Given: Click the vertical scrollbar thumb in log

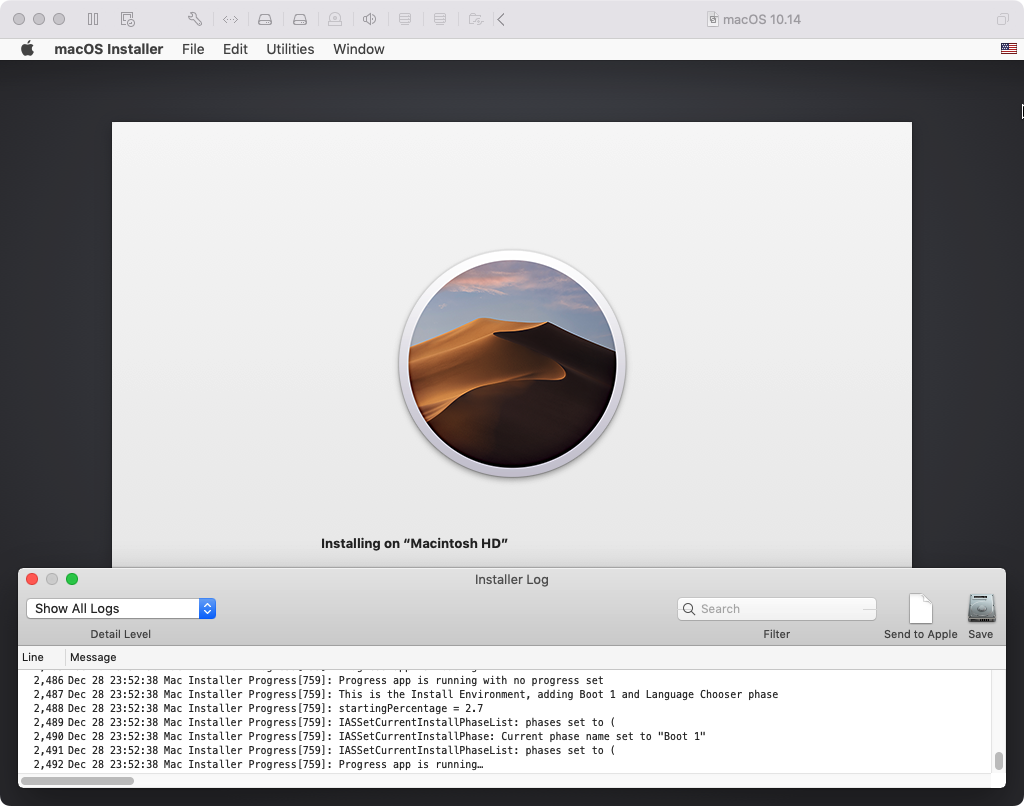Looking at the screenshot, I should click(x=998, y=761).
